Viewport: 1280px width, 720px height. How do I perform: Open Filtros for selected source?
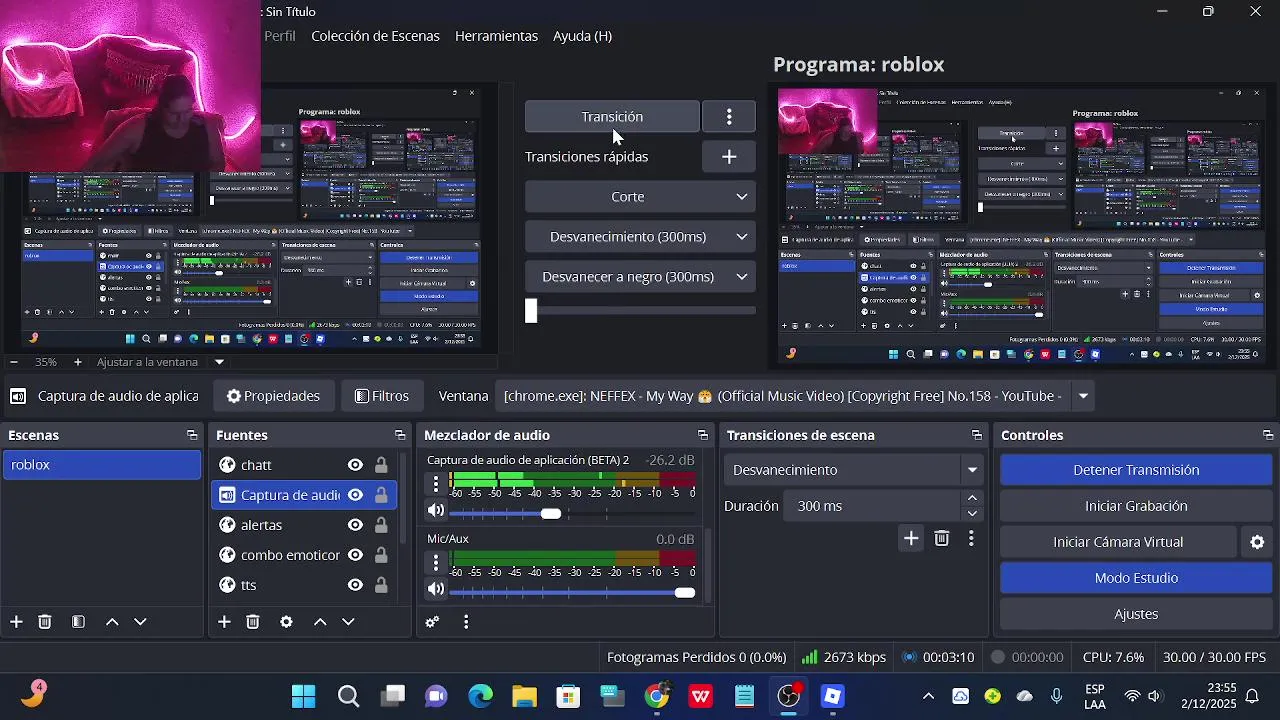382,396
